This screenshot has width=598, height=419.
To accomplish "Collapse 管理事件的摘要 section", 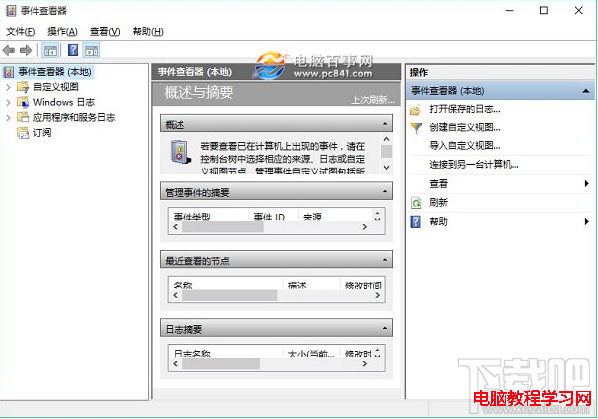I will point(385,192).
